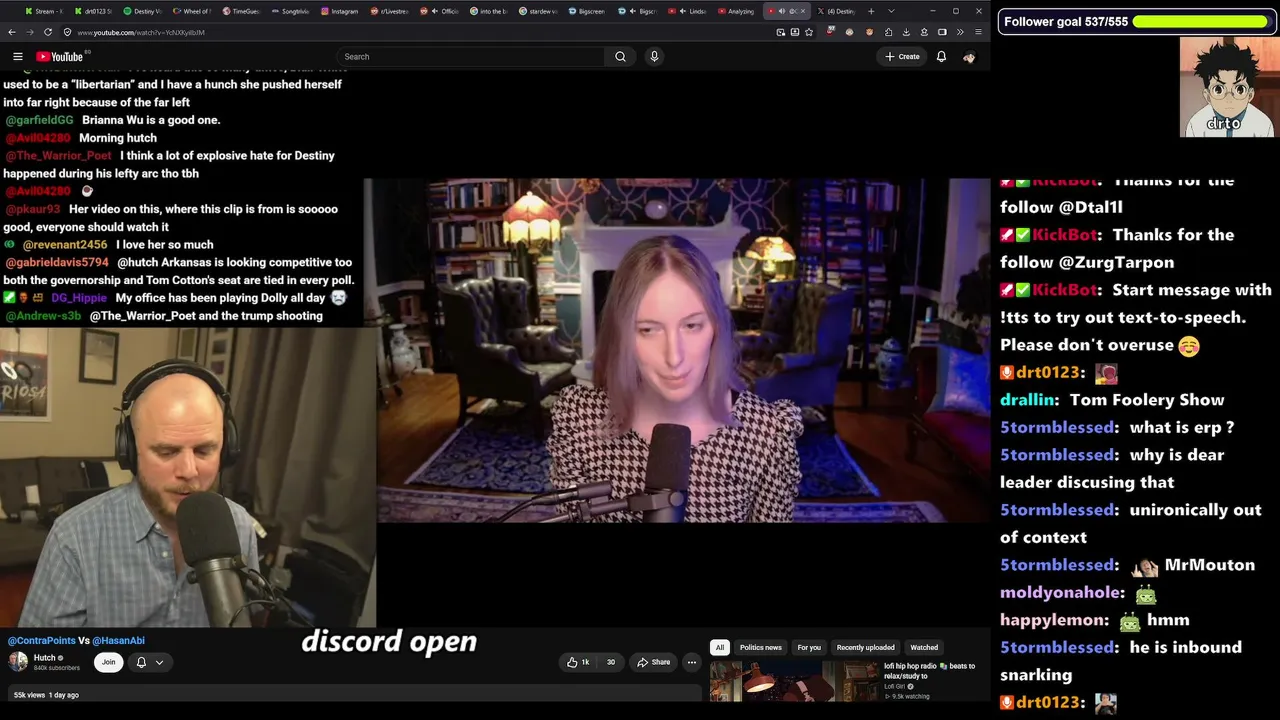The image size is (1280, 720).
Task: Open the @ContraPoints link in title
Action: [x=41, y=640]
